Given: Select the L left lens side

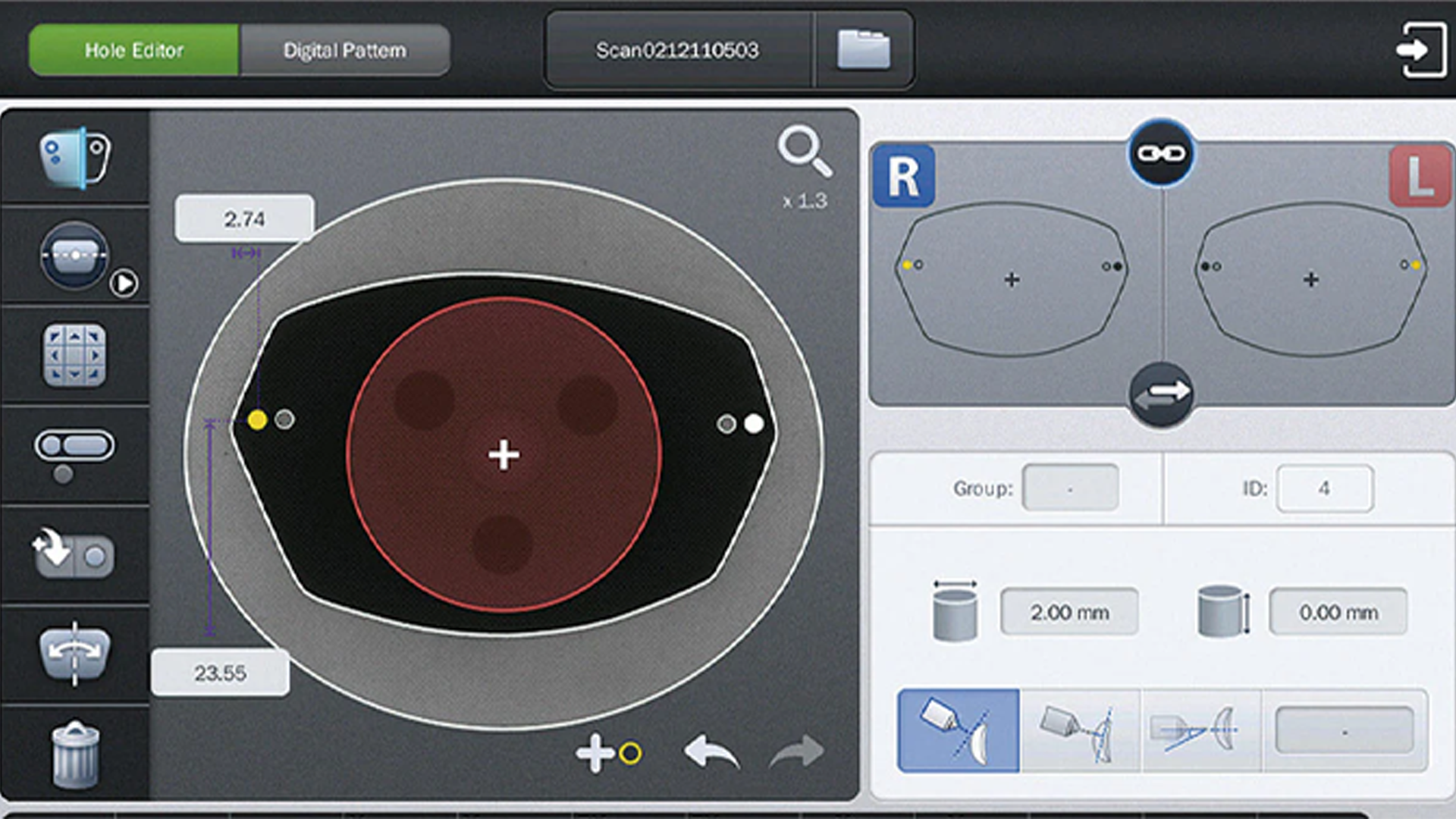Looking at the screenshot, I should [x=1420, y=177].
